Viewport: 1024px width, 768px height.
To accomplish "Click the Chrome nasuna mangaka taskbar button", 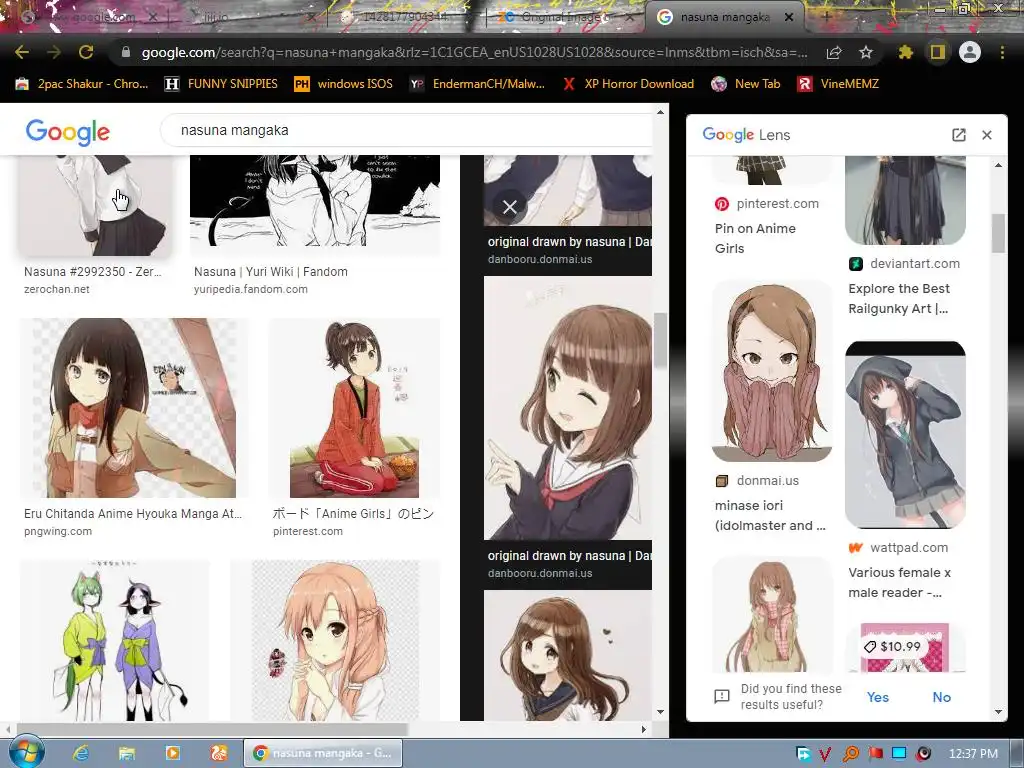I will (x=323, y=753).
